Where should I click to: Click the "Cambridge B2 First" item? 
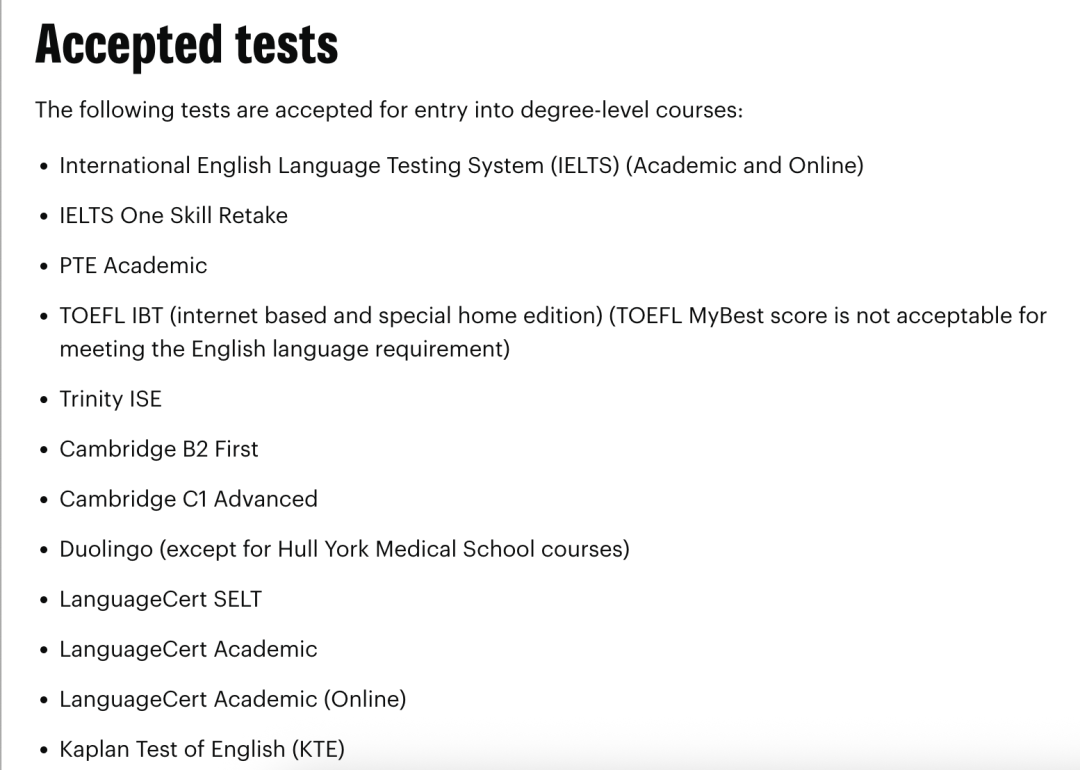[158, 449]
